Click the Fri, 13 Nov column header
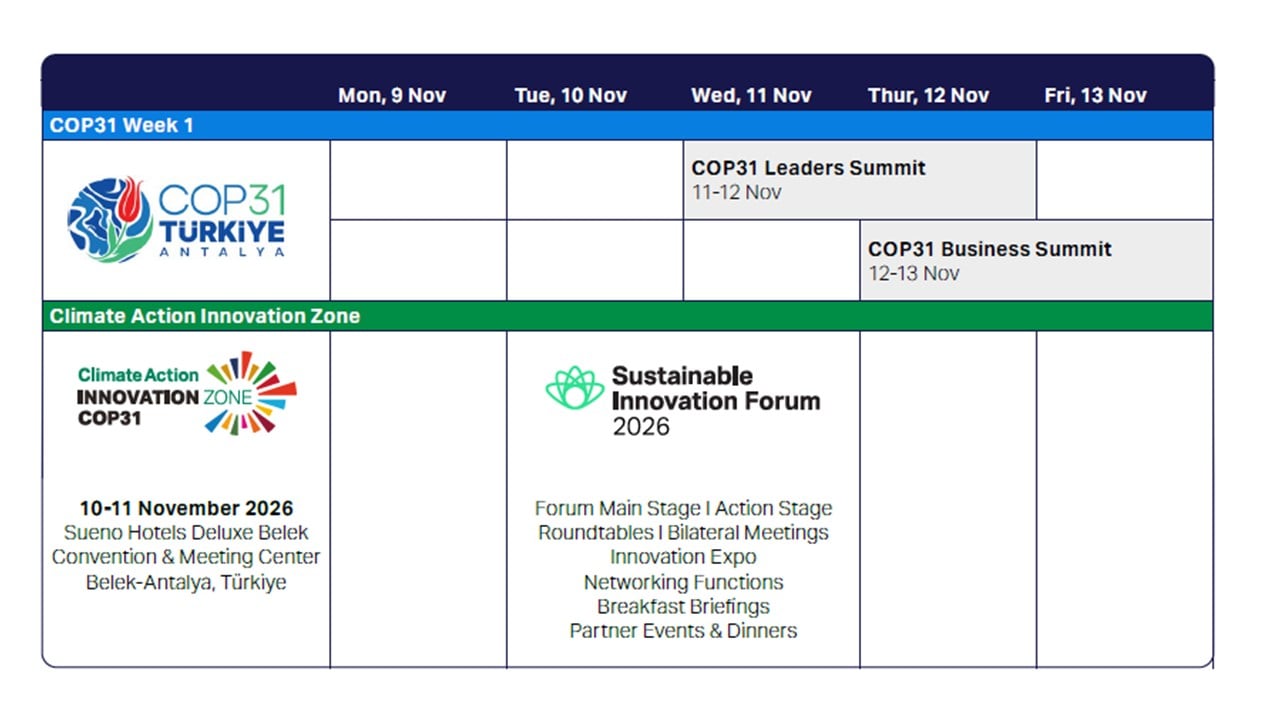 1095,96
